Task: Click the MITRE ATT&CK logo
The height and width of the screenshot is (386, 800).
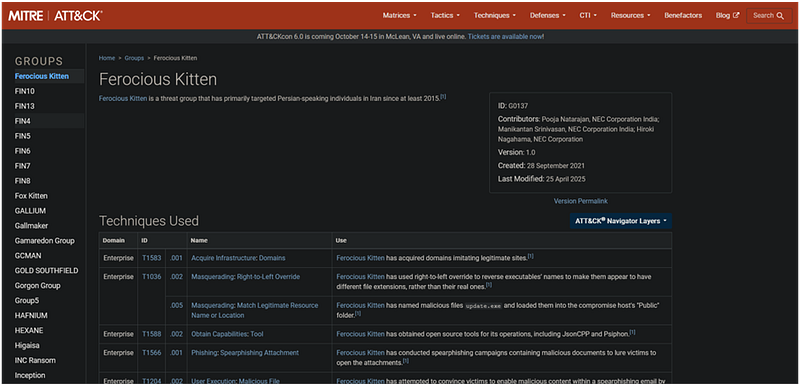Action: point(55,15)
